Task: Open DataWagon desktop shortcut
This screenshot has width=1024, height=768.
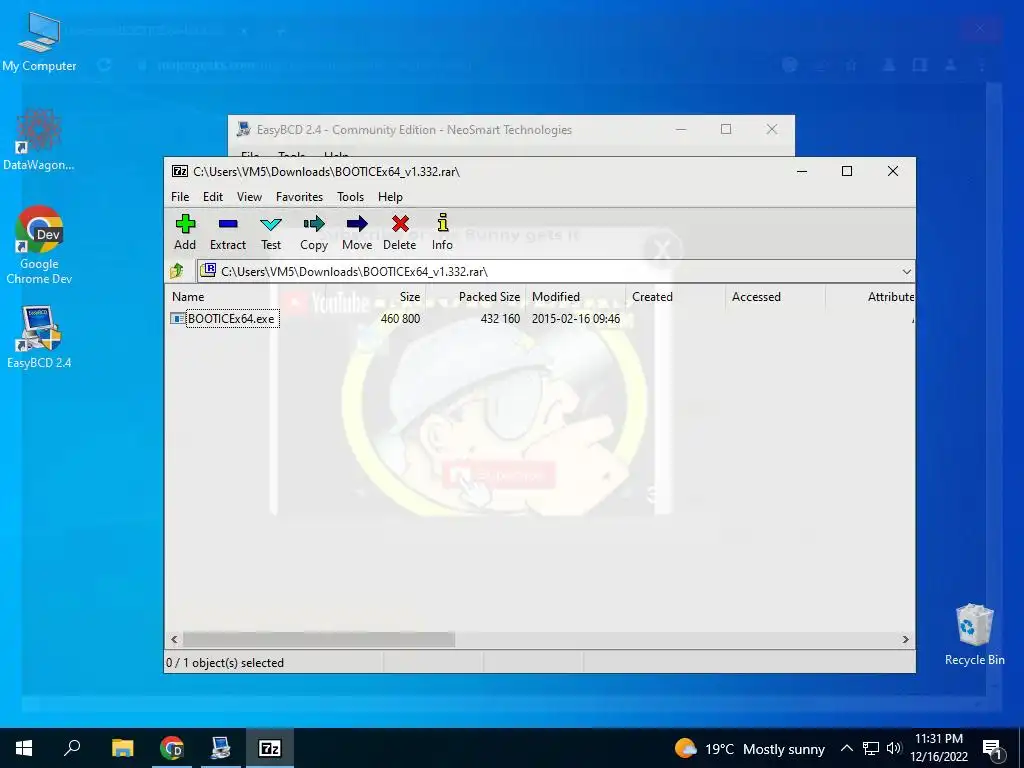Action: pos(39,140)
